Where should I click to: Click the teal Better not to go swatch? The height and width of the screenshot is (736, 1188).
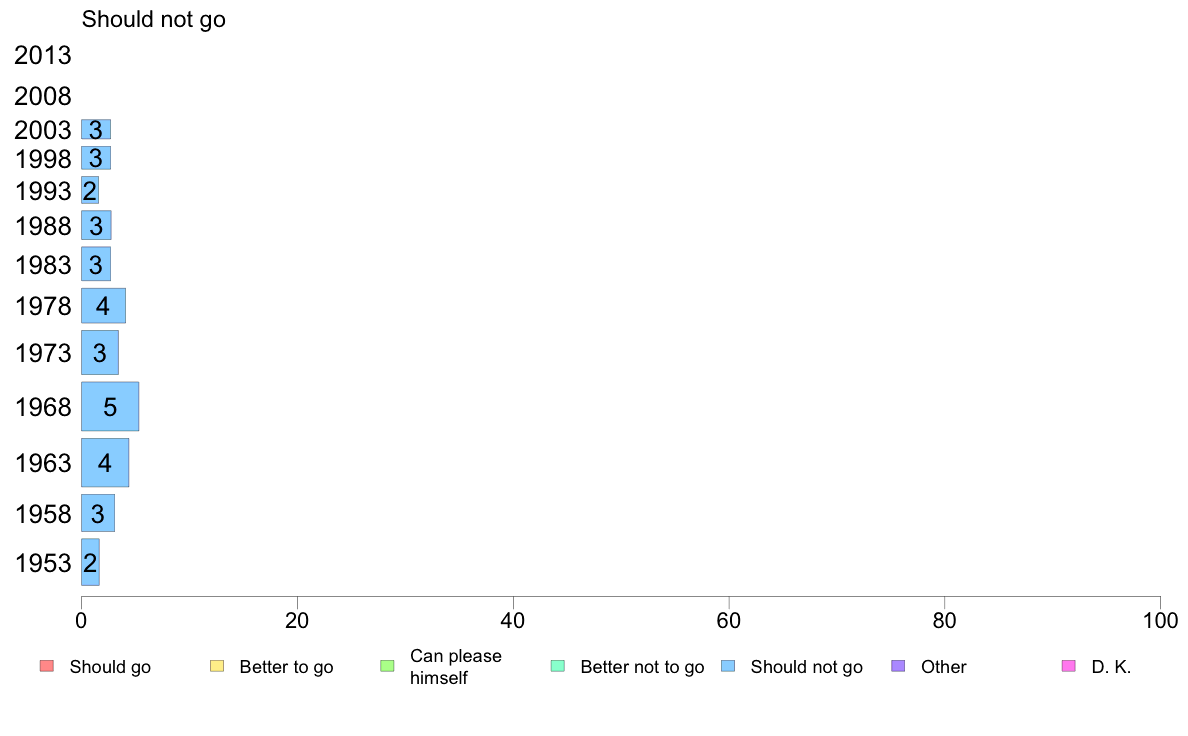click(x=558, y=666)
